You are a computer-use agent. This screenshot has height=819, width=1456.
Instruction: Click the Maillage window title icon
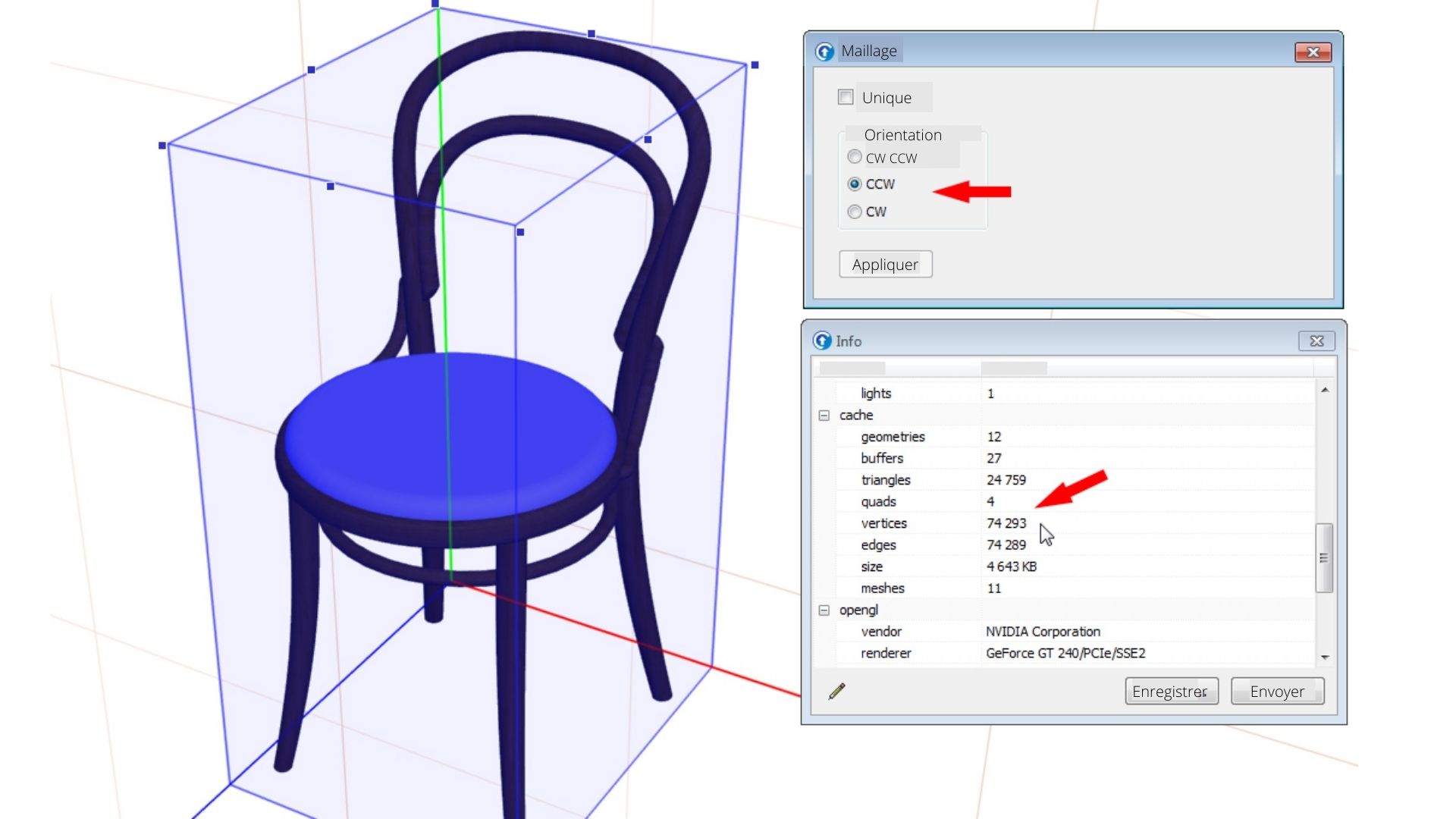click(824, 51)
